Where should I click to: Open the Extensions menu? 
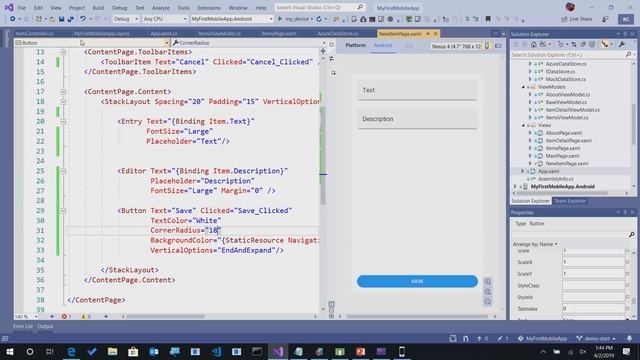(x=209, y=8)
